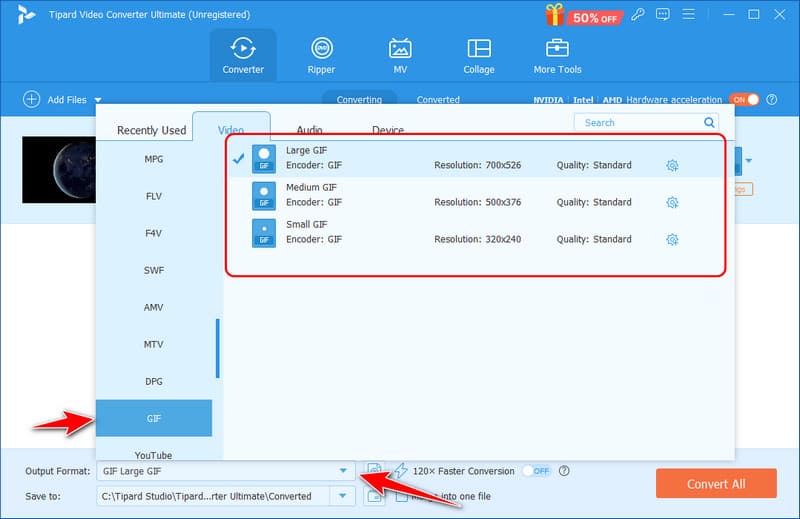The image size is (800, 519).
Task: Open the Collage module
Action: tap(479, 56)
